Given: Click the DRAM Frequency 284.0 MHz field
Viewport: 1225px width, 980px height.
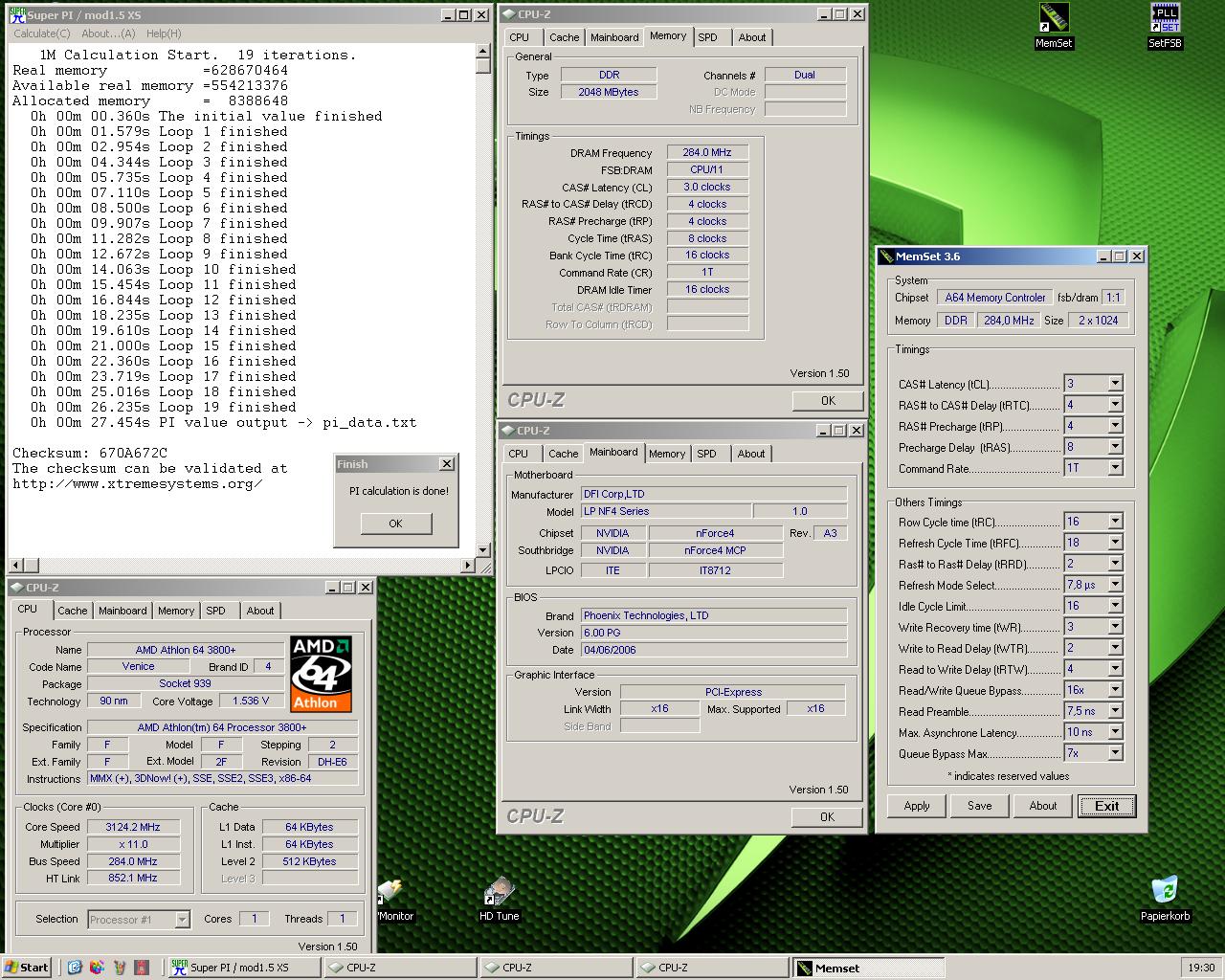Looking at the screenshot, I should 707,152.
